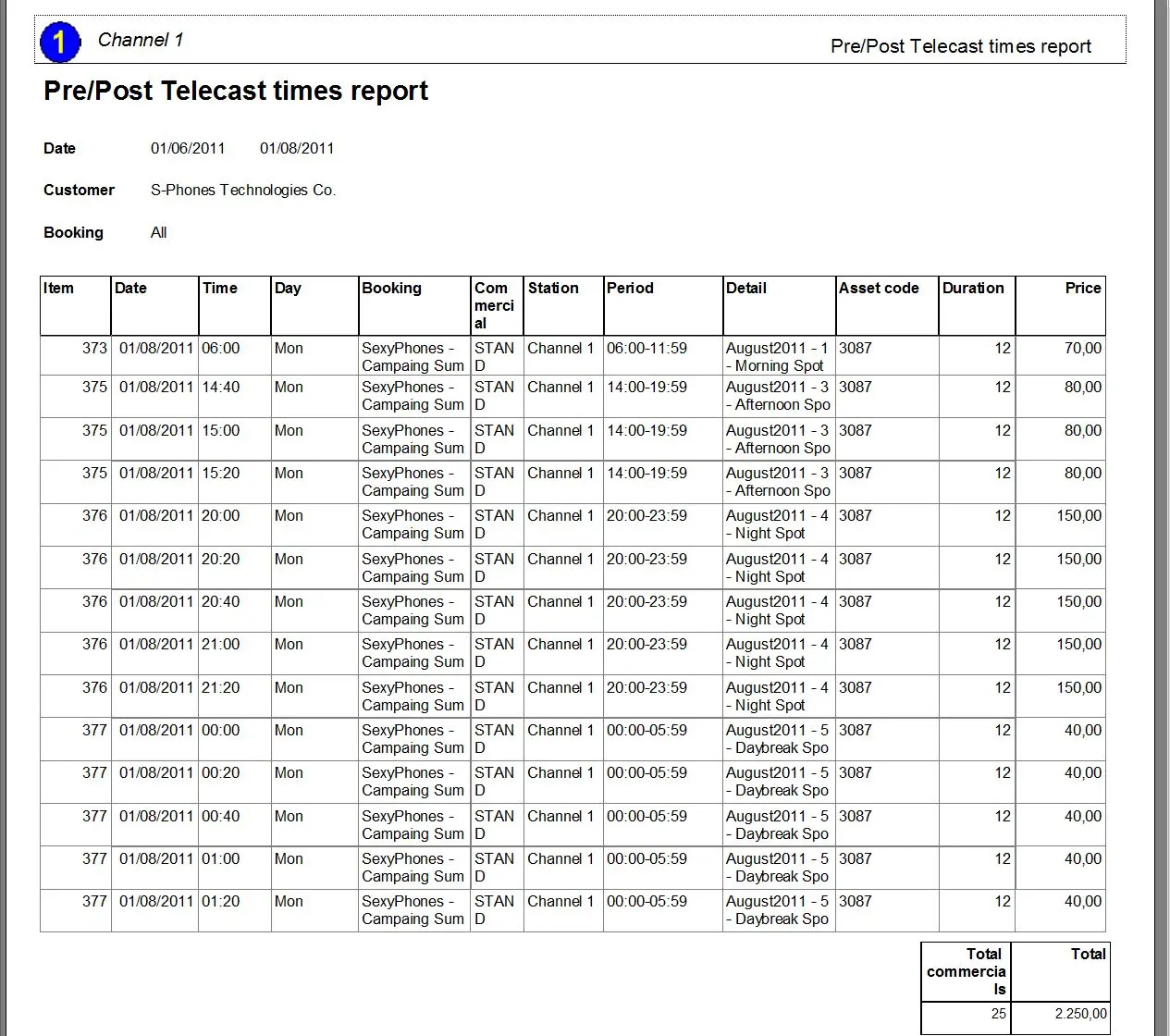The image size is (1170, 1036).
Task: Select the Station column header
Action: pyautogui.click(x=553, y=288)
